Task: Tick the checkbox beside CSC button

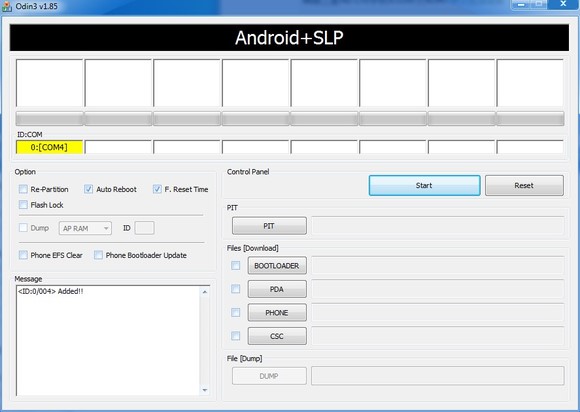Action: click(x=236, y=336)
